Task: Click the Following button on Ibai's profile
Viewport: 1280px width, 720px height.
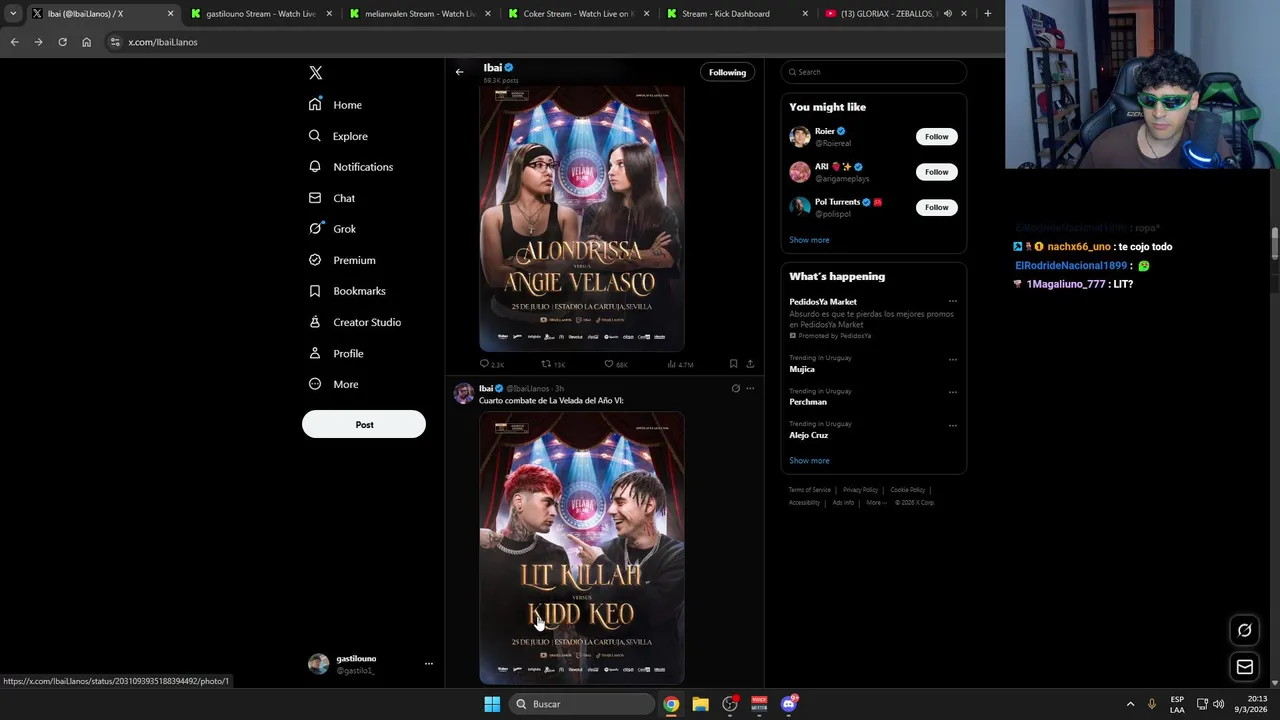Action: pyautogui.click(x=727, y=72)
